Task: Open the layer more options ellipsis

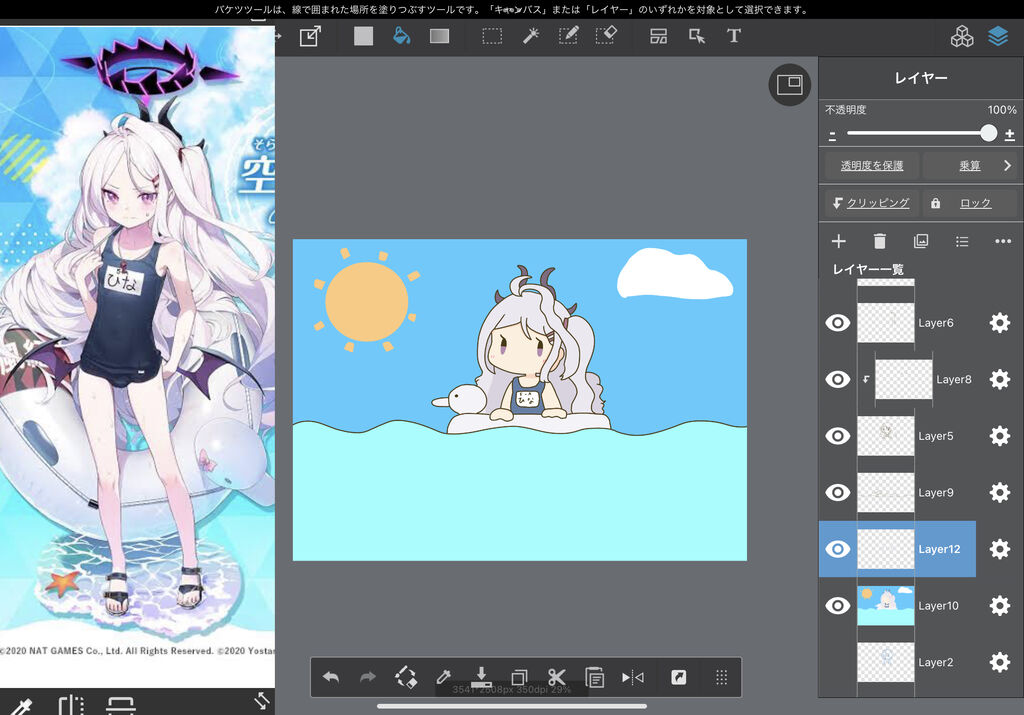Action: pos(1003,241)
